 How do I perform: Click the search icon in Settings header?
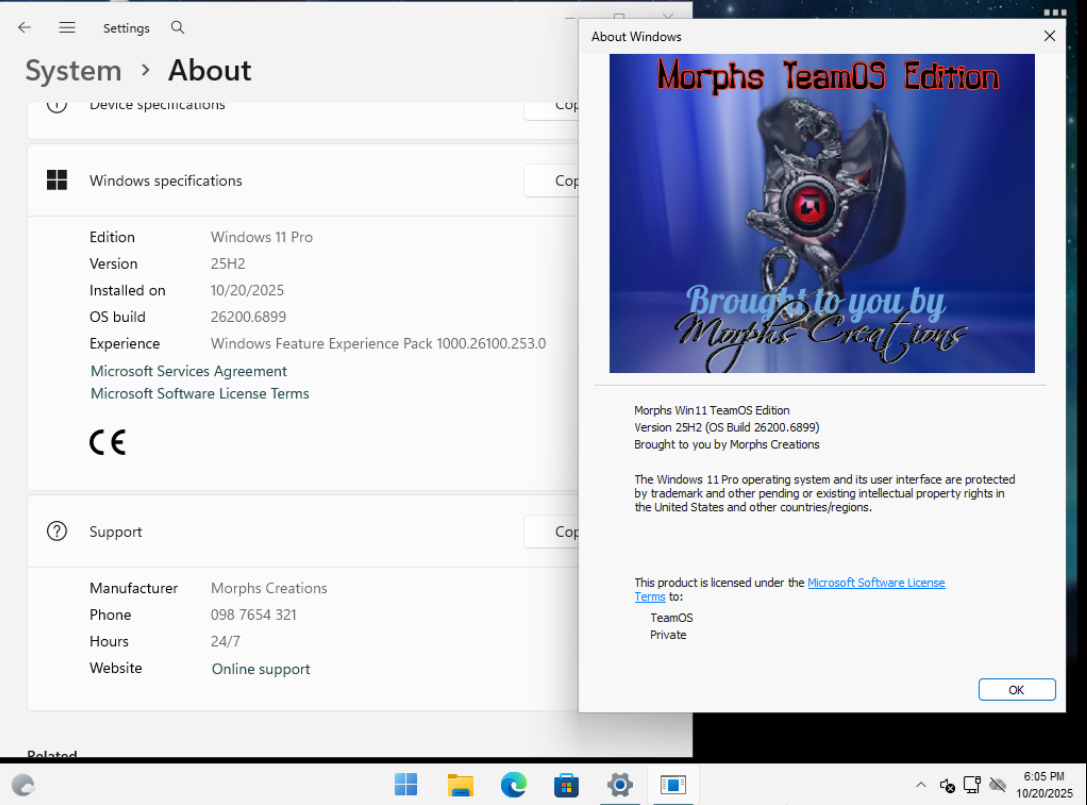pyautogui.click(x=177, y=28)
